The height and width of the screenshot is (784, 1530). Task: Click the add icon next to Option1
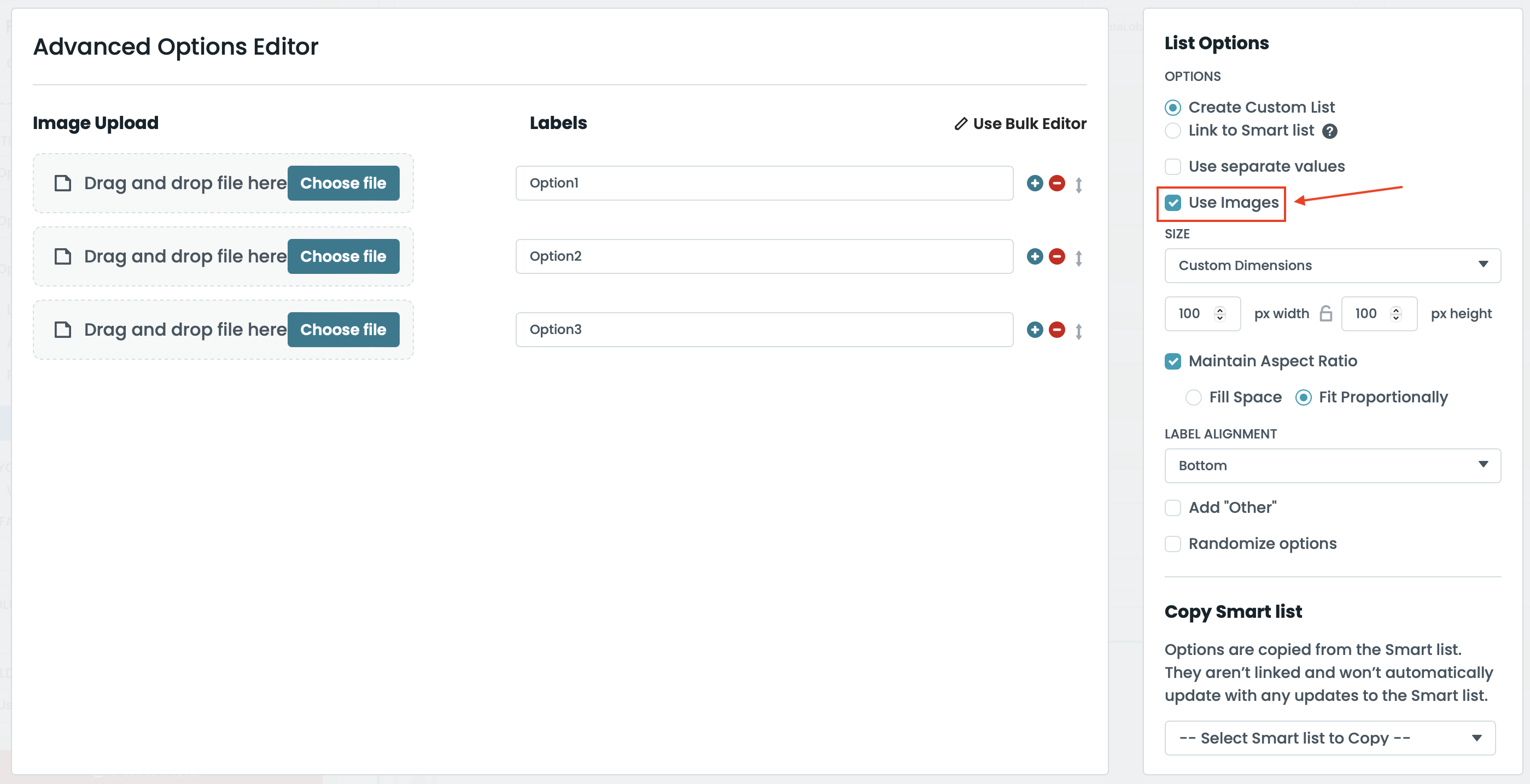1035,183
